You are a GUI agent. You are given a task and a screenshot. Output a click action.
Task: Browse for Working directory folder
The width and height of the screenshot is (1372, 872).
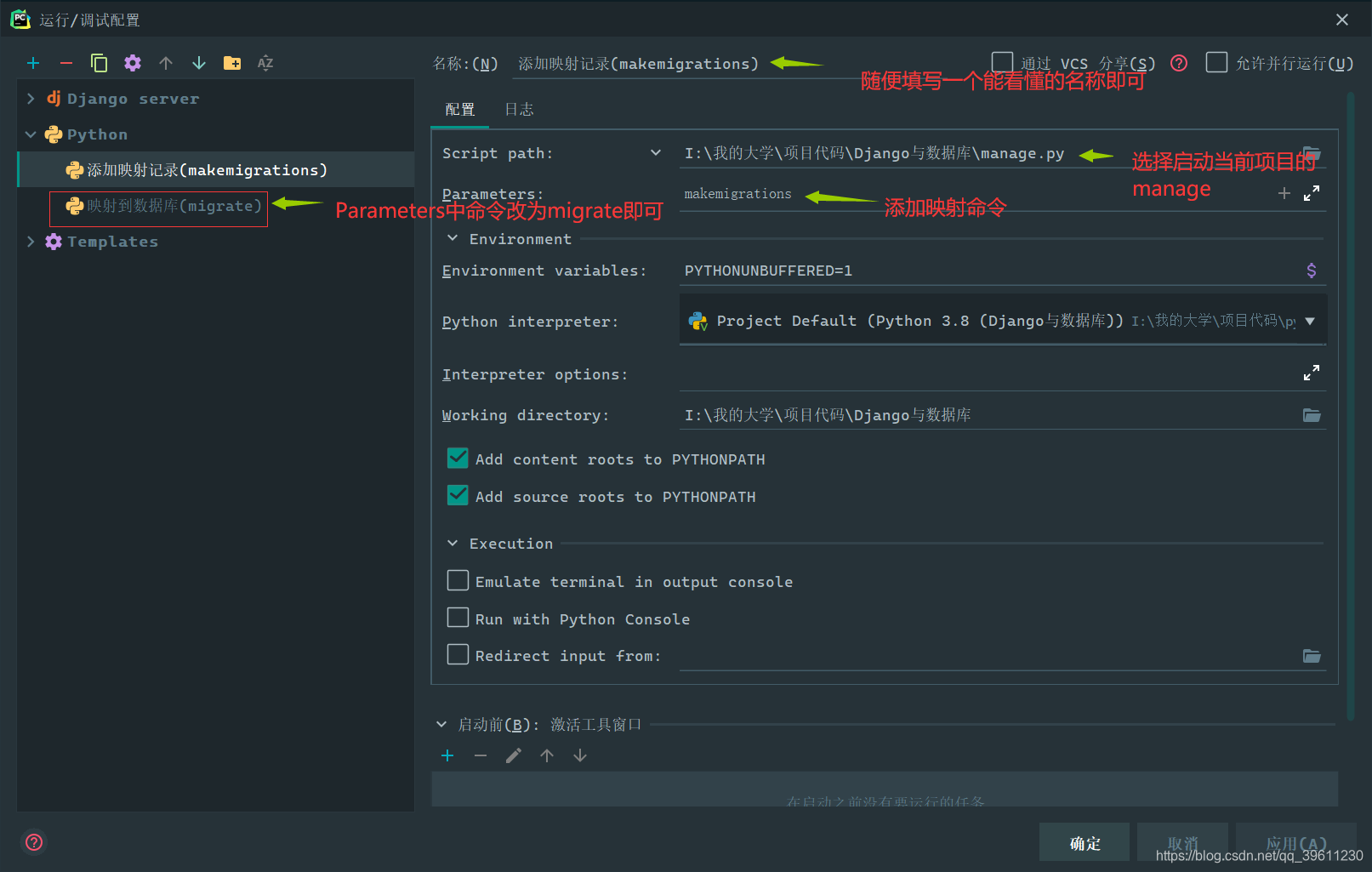pos(1312,415)
